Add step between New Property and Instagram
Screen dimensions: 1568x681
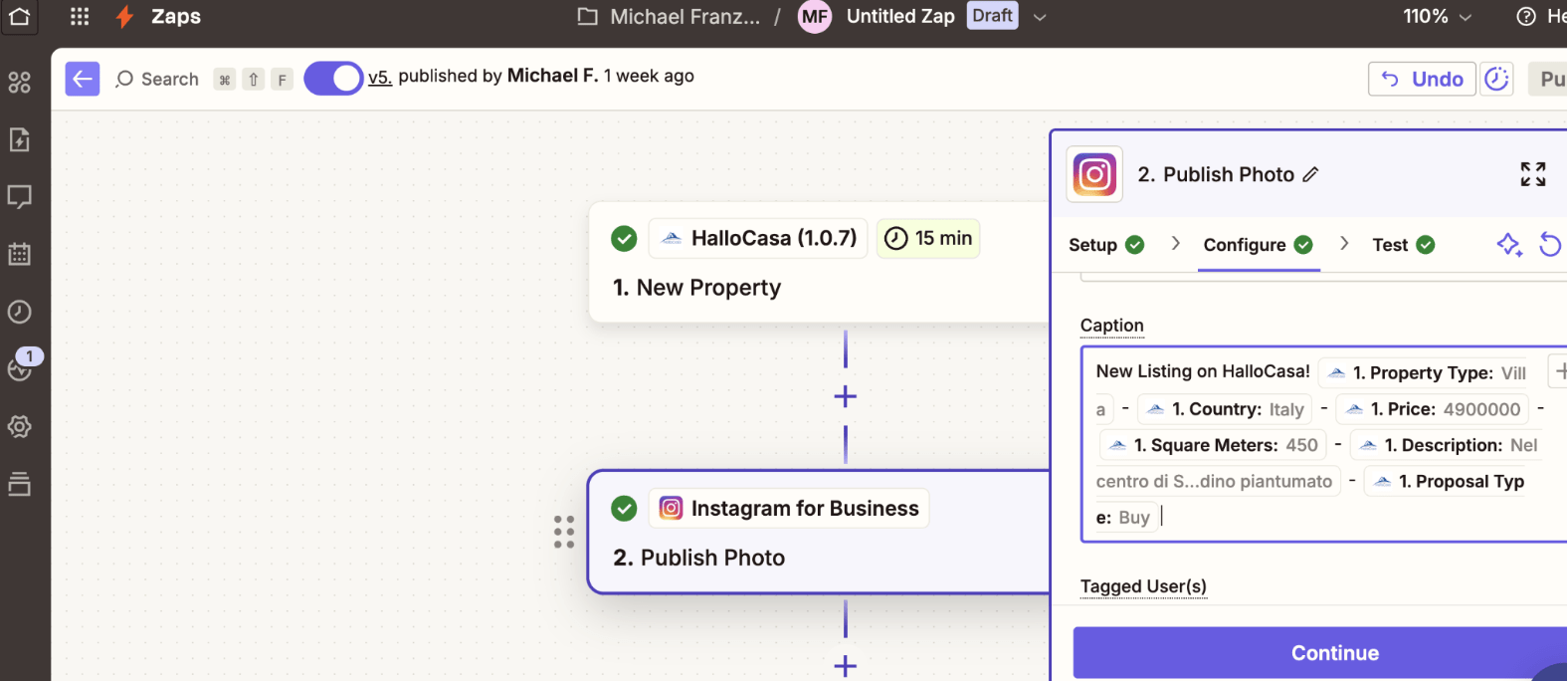pos(846,396)
